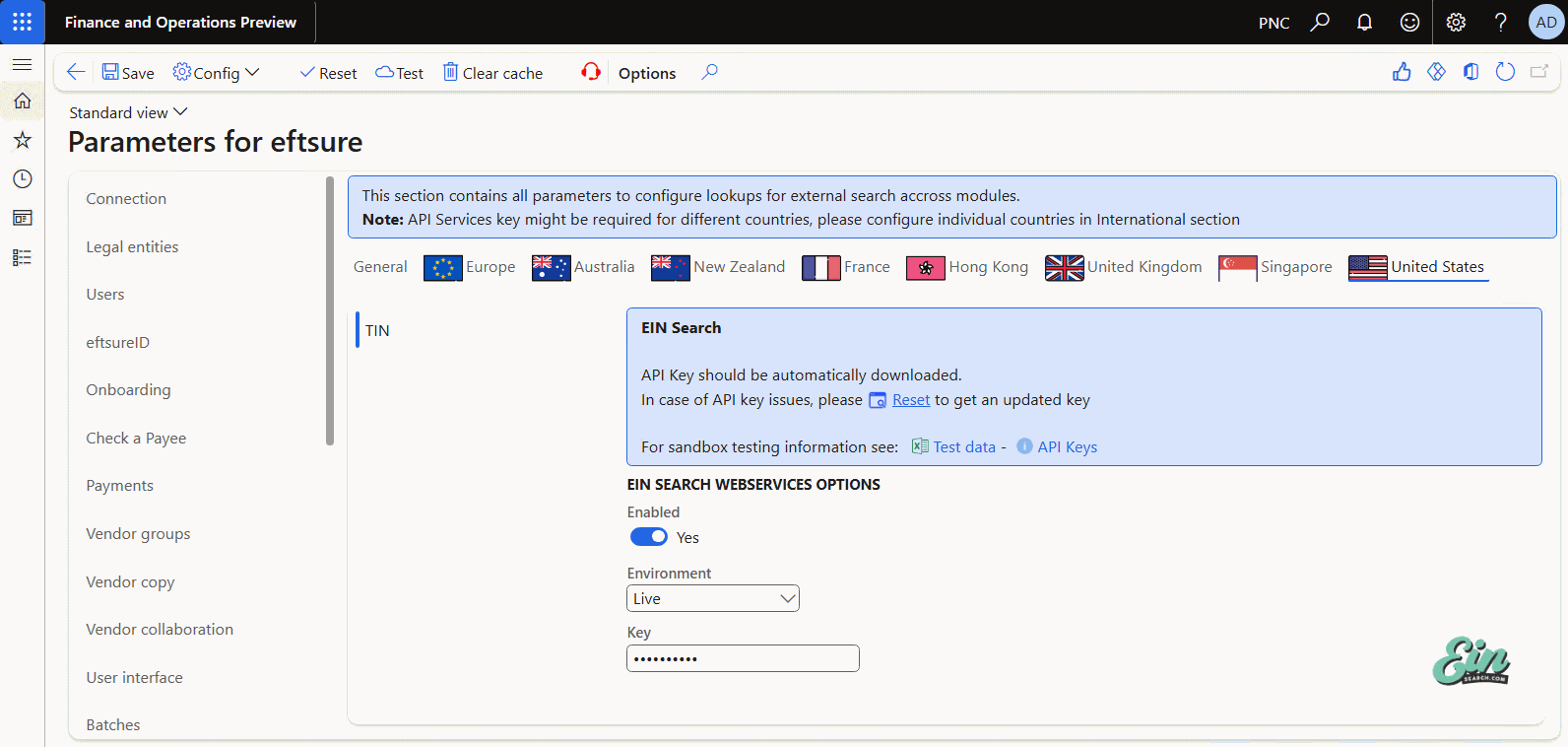Open the form in a new window
This screenshot has height=747, width=1568.
pos(1539,72)
